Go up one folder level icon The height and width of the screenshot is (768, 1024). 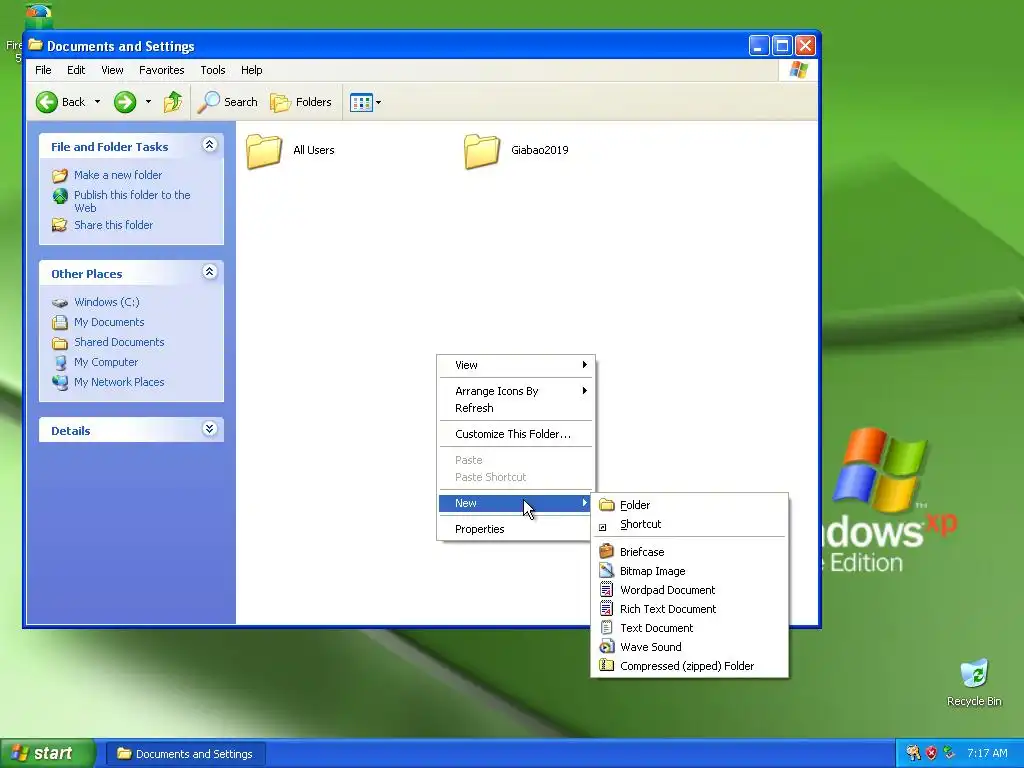[173, 102]
